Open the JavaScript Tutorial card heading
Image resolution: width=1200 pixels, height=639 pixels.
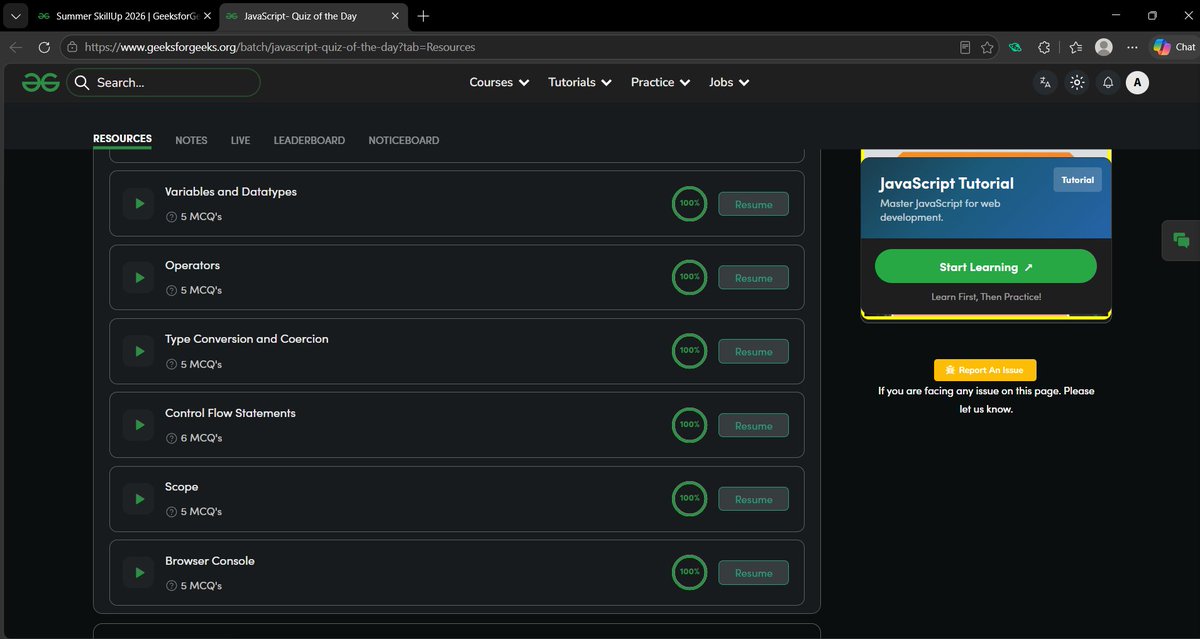[x=946, y=183]
